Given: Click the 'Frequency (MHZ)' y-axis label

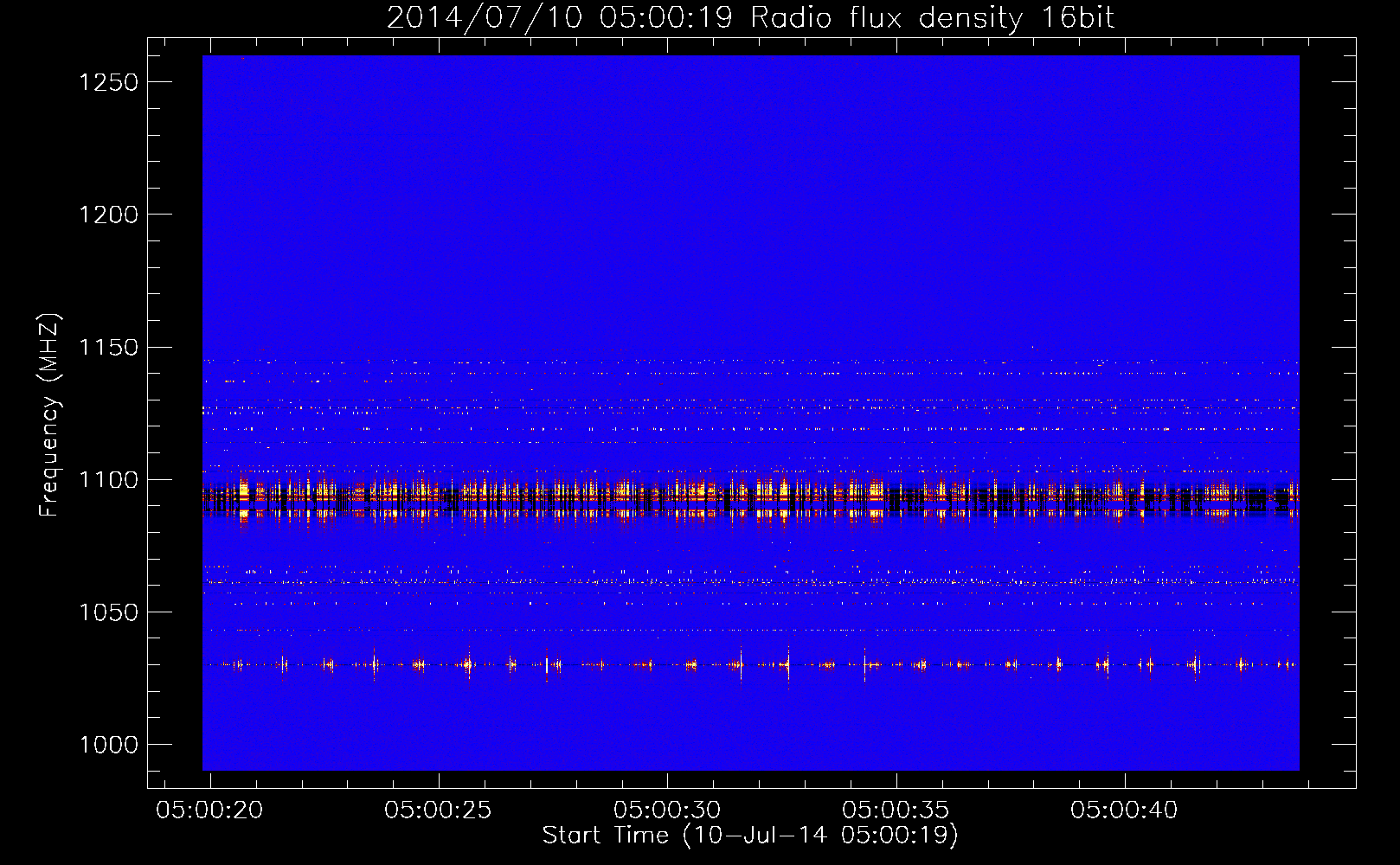Looking at the screenshot, I should (50, 416).
